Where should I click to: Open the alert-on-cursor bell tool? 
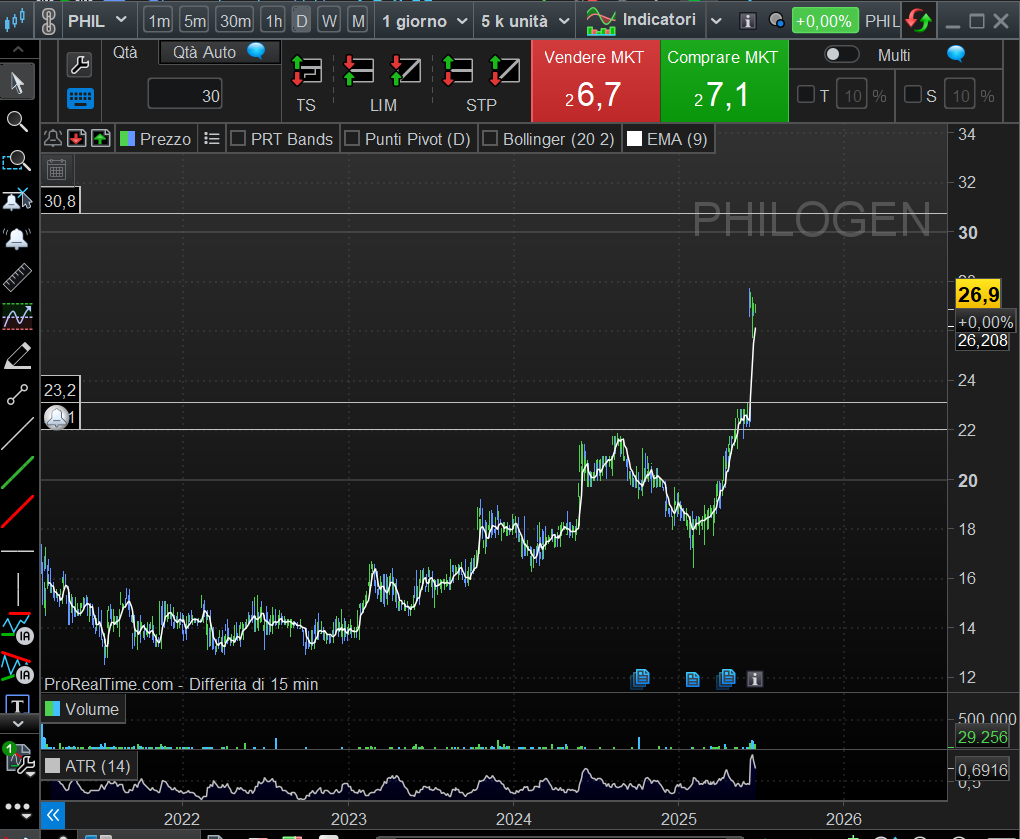(x=17, y=199)
